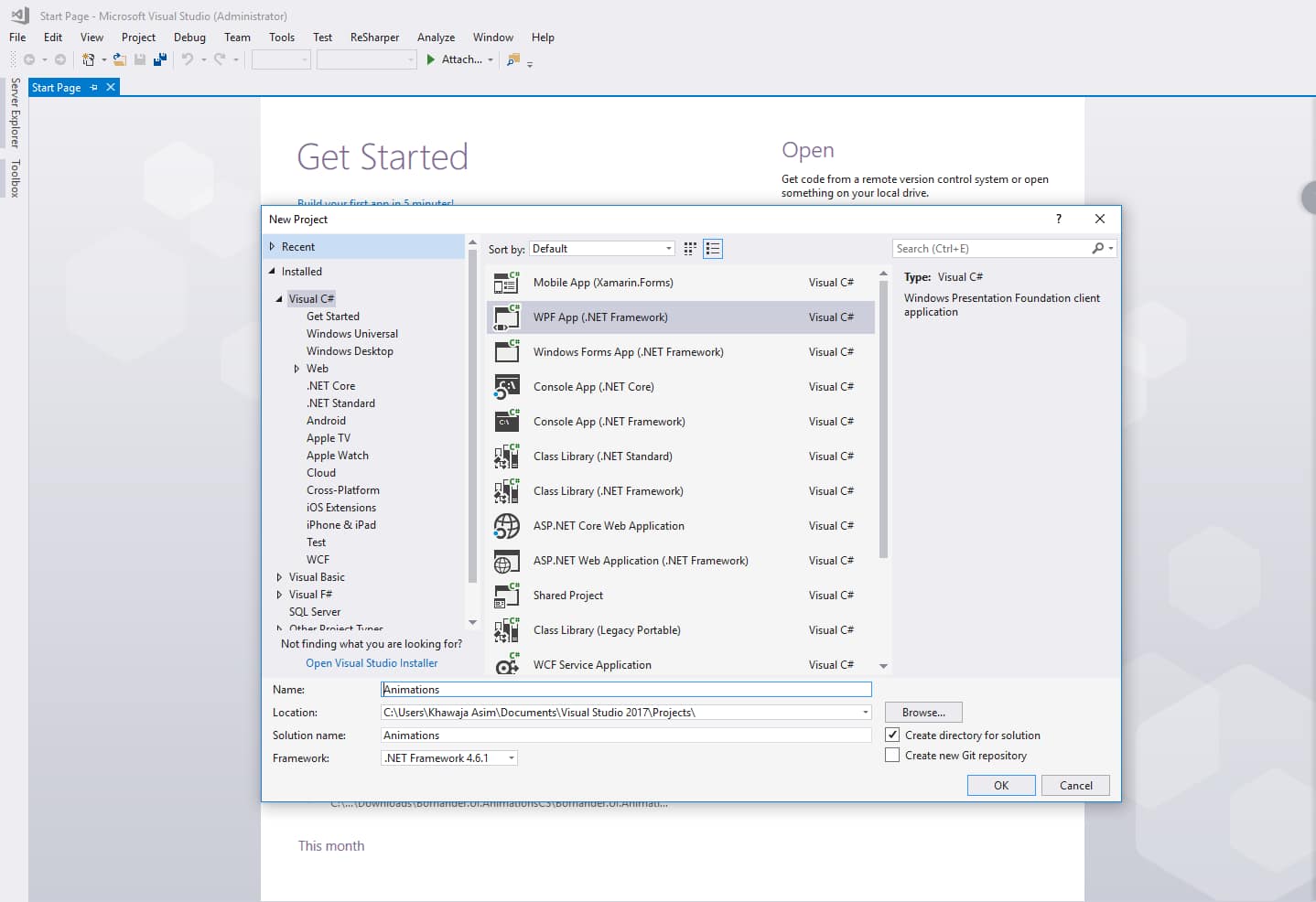Click the green Start/Attach play icon
1316x902 pixels.
431,59
